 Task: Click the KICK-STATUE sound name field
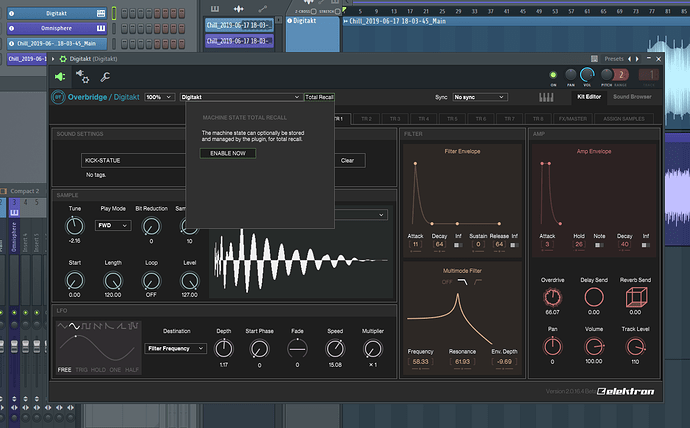[x=133, y=161]
